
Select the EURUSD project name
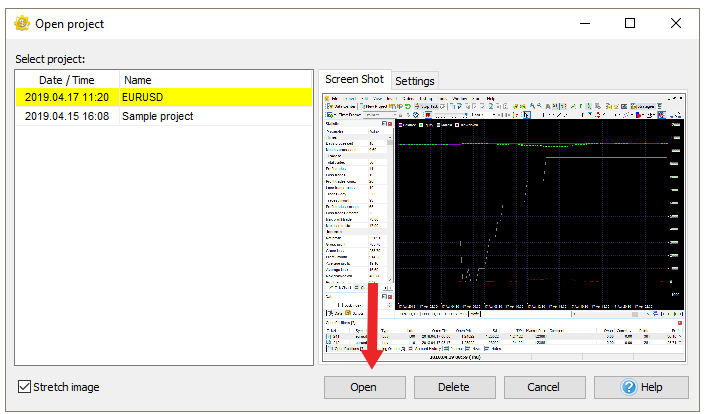tap(143, 98)
